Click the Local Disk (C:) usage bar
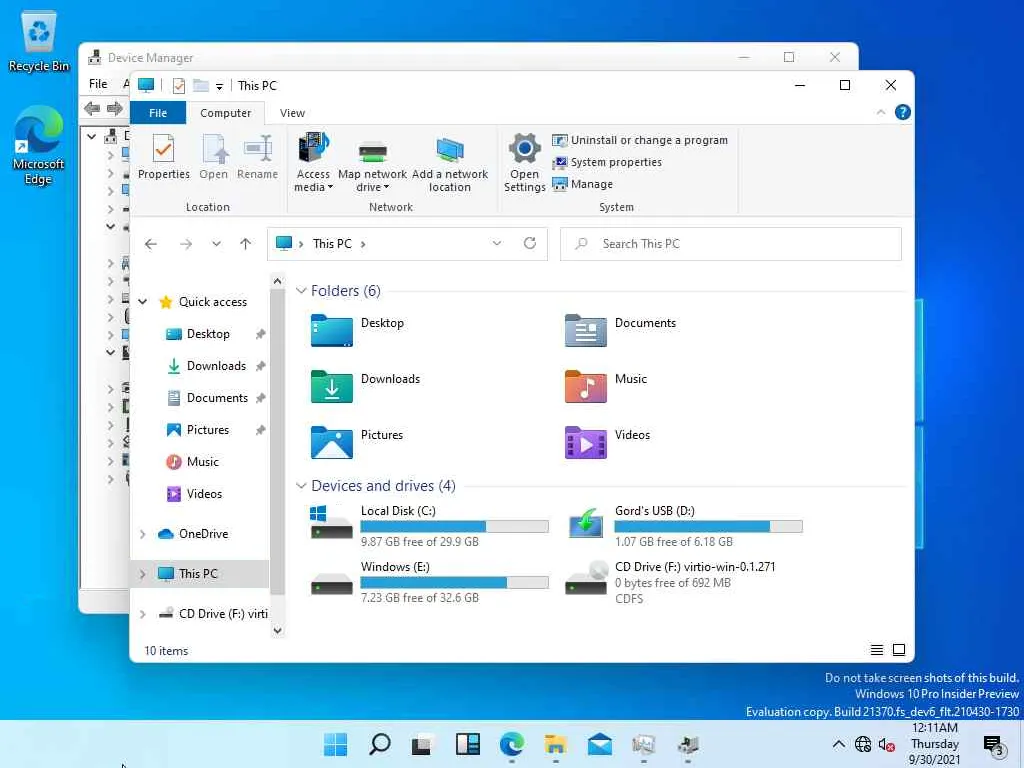This screenshot has height=768, width=1024. coord(455,526)
